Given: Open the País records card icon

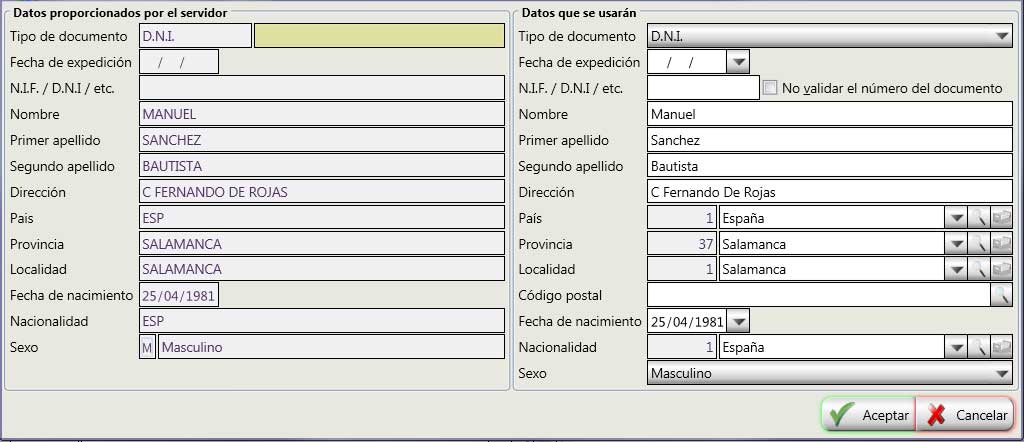Looking at the screenshot, I should (1002, 218).
